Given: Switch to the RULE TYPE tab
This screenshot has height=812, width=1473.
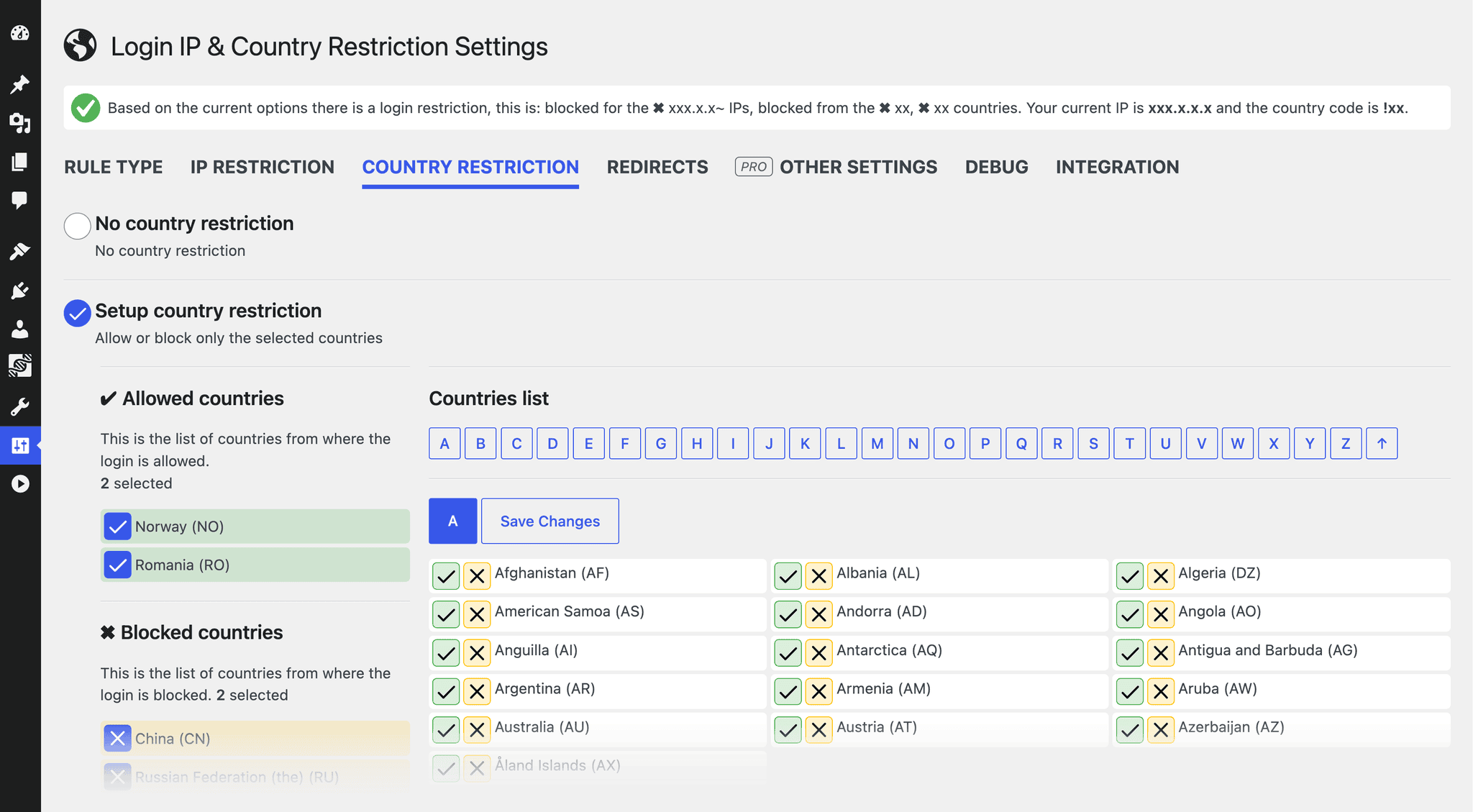Looking at the screenshot, I should tap(114, 167).
